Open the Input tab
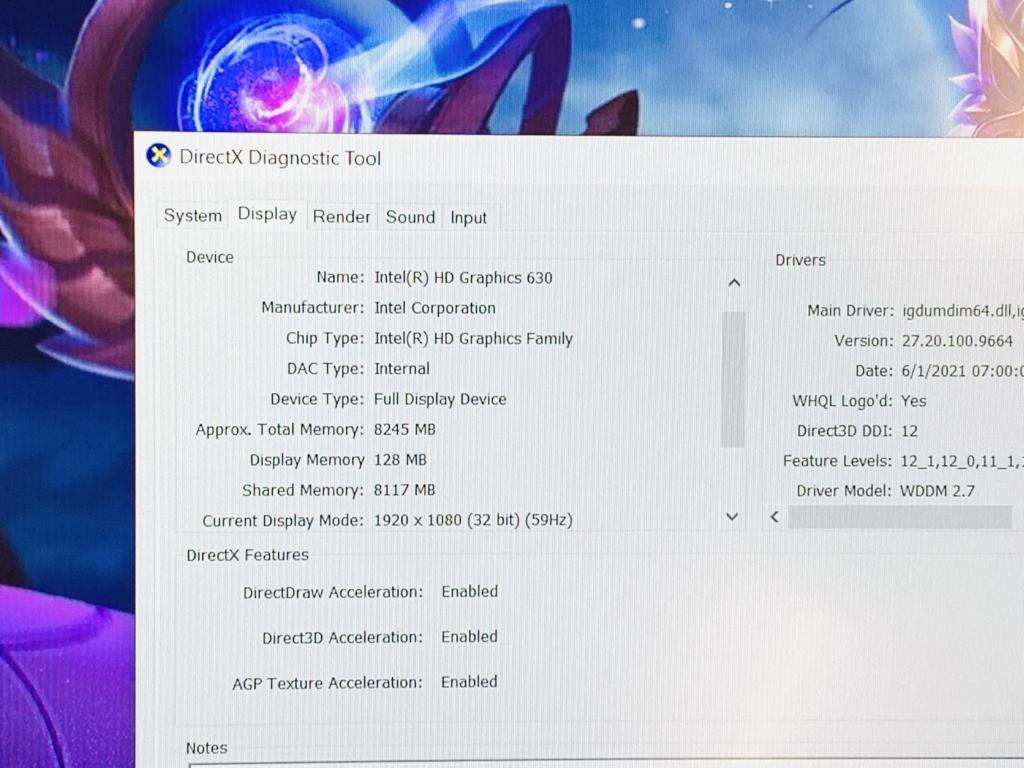Image resolution: width=1024 pixels, height=768 pixels. pyautogui.click(x=468, y=217)
